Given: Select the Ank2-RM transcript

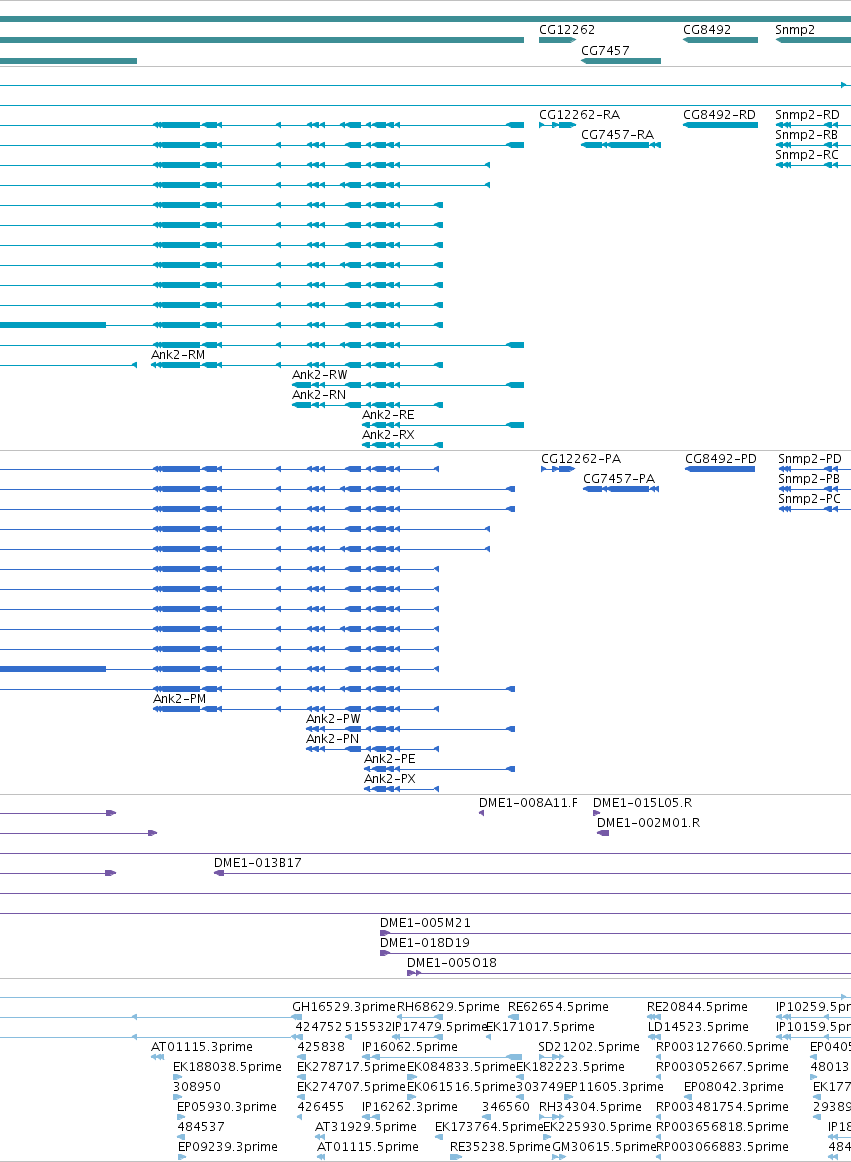Looking at the screenshot, I should click(178, 355).
